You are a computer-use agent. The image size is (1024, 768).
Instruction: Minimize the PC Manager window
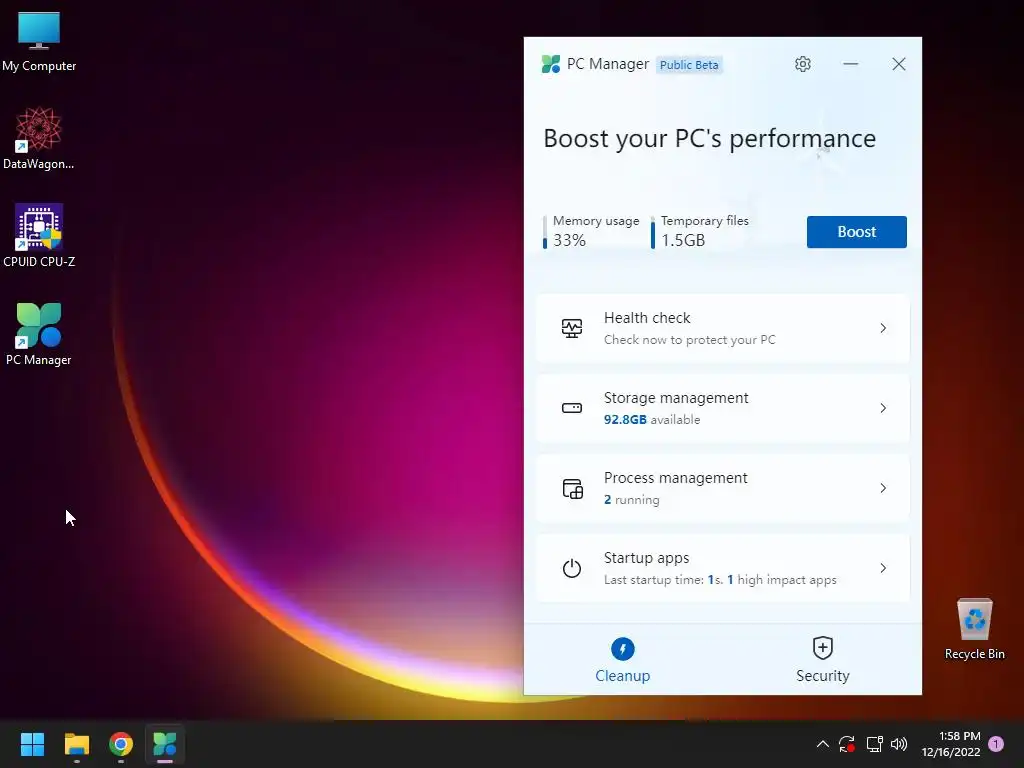point(850,64)
